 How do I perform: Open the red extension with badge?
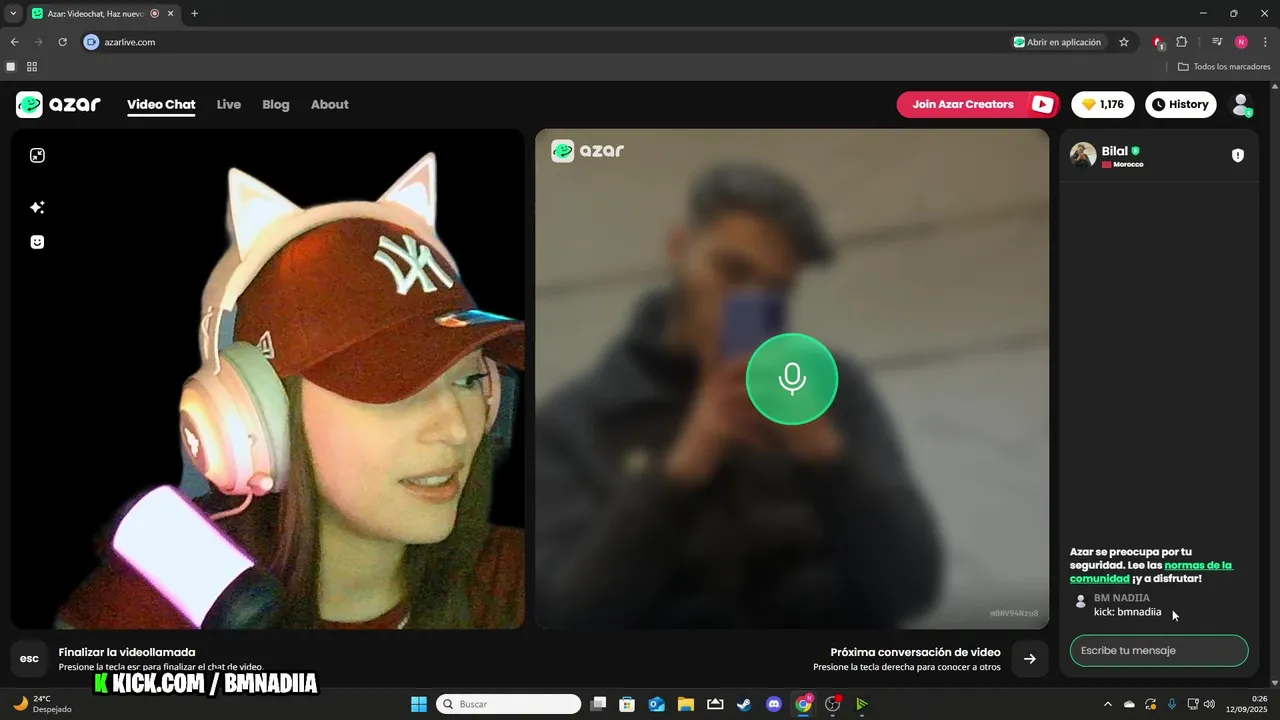point(1158,42)
